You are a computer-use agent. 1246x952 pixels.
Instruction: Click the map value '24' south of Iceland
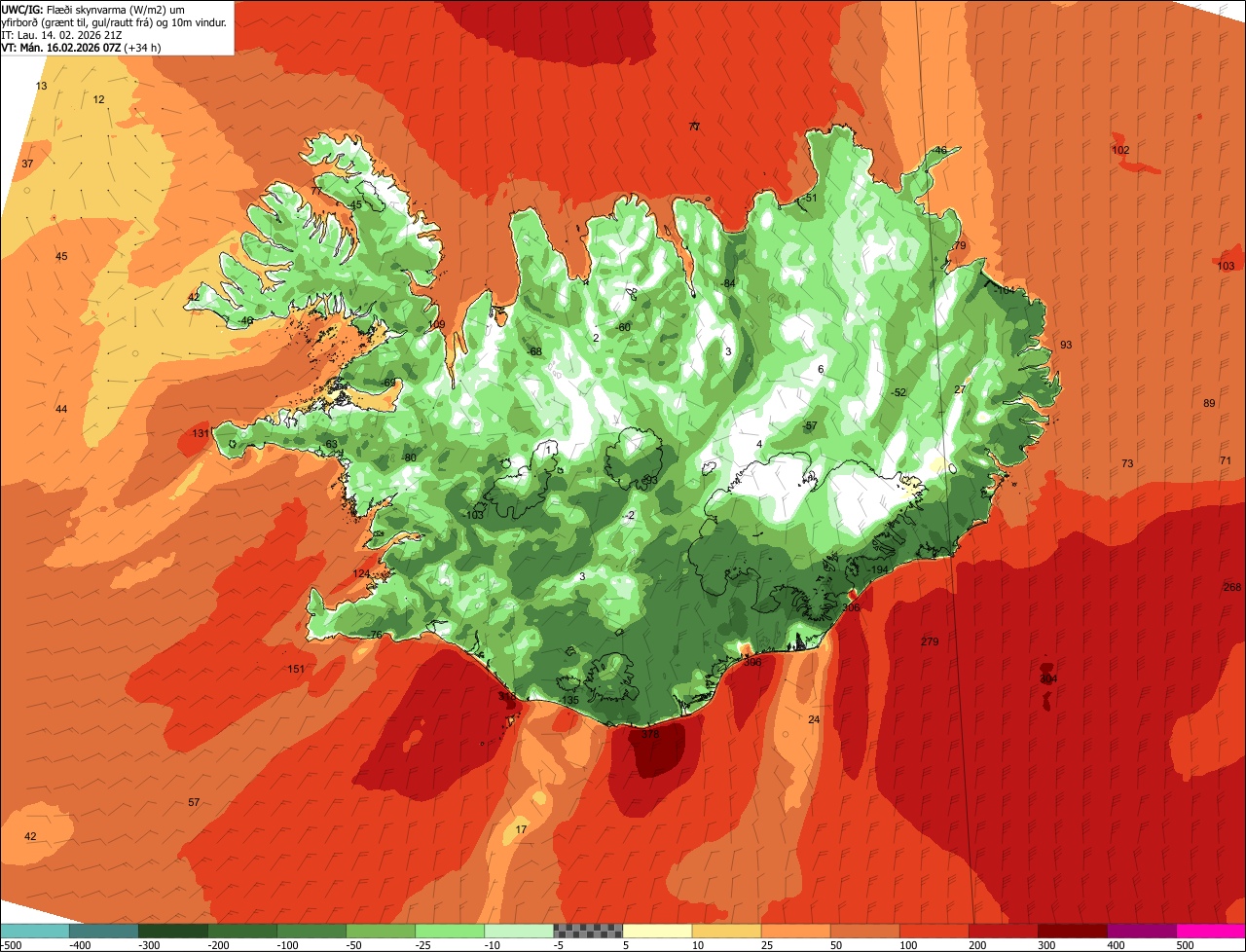click(x=814, y=719)
